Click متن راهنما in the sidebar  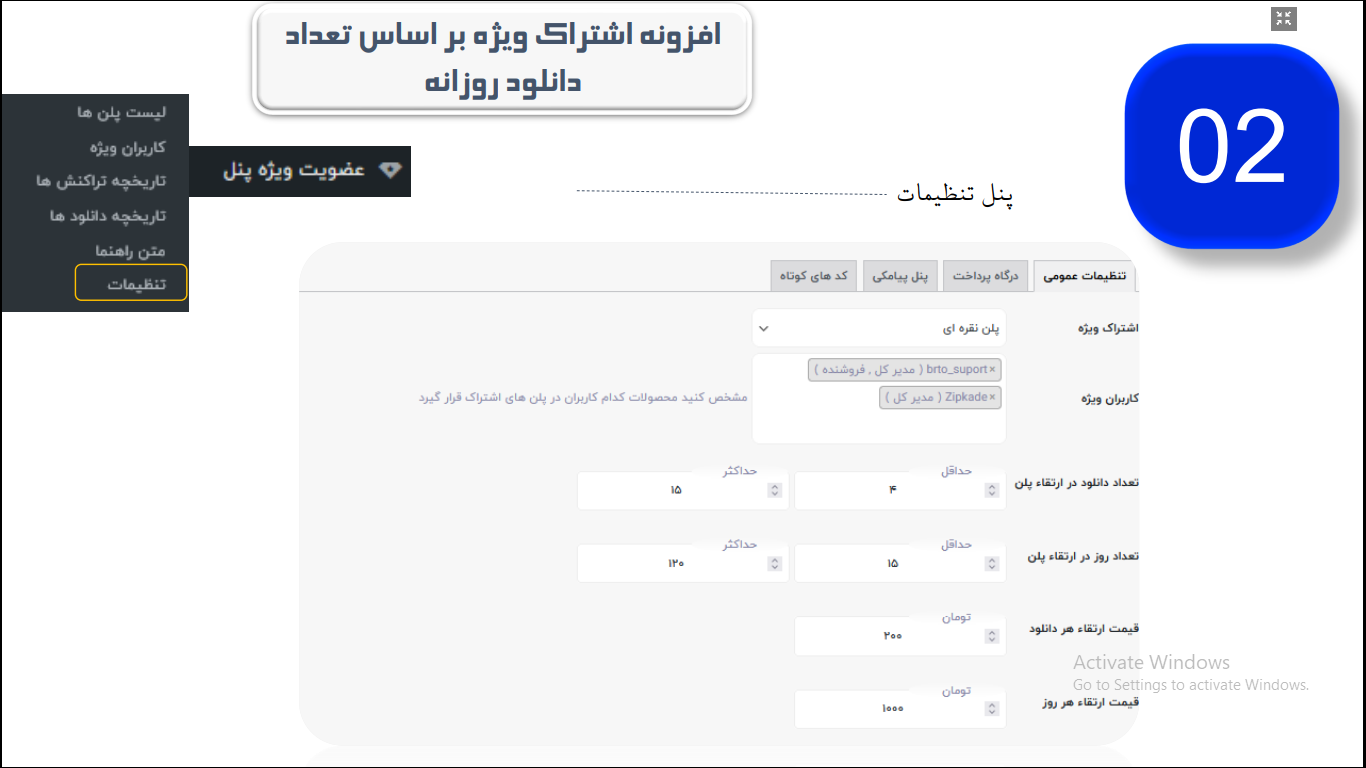(x=130, y=250)
